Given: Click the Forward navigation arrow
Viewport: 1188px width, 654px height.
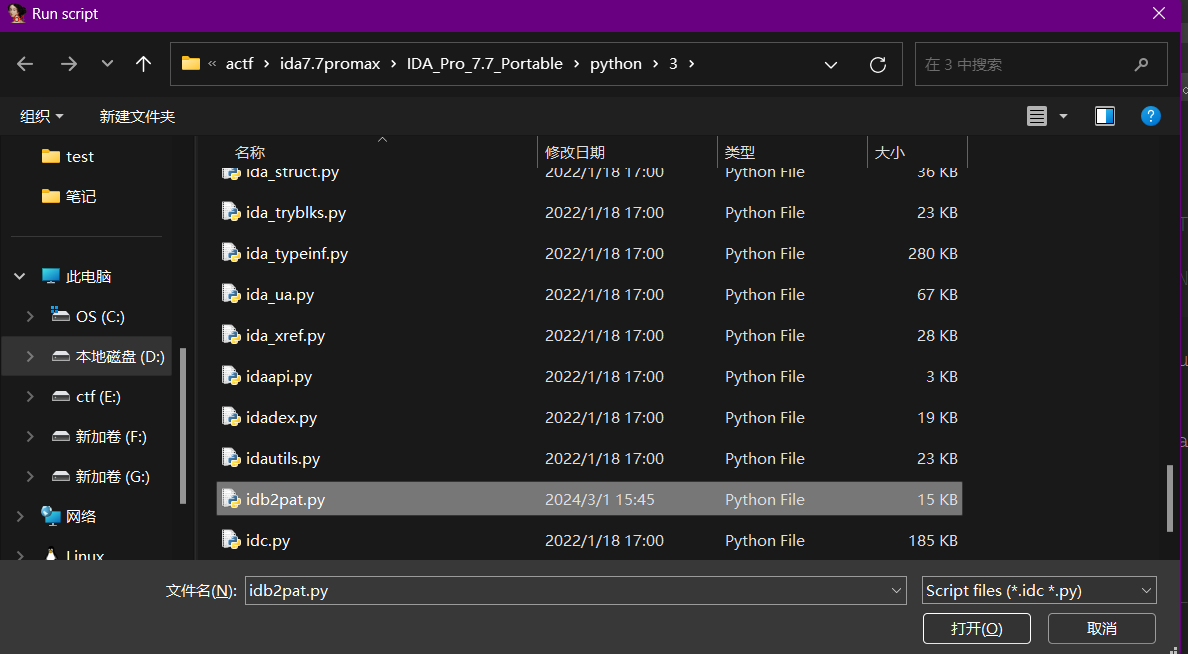Looking at the screenshot, I should [x=68, y=64].
